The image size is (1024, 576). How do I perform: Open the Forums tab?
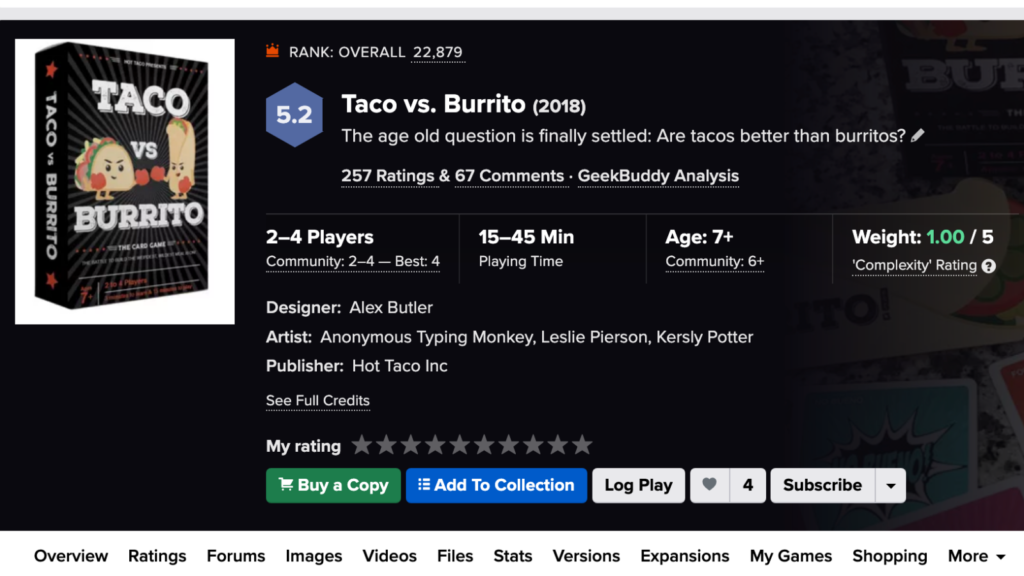point(236,556)
